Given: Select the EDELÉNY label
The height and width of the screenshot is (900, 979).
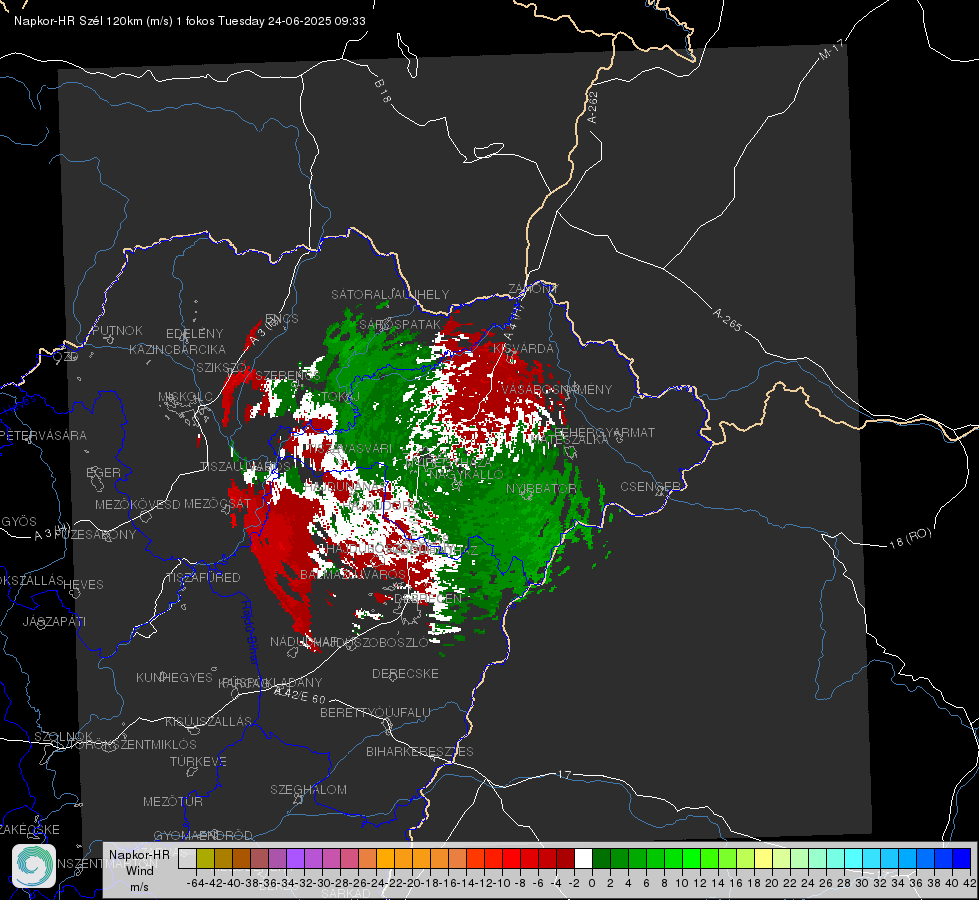Looking at the screenshot, I should (195, 334).
